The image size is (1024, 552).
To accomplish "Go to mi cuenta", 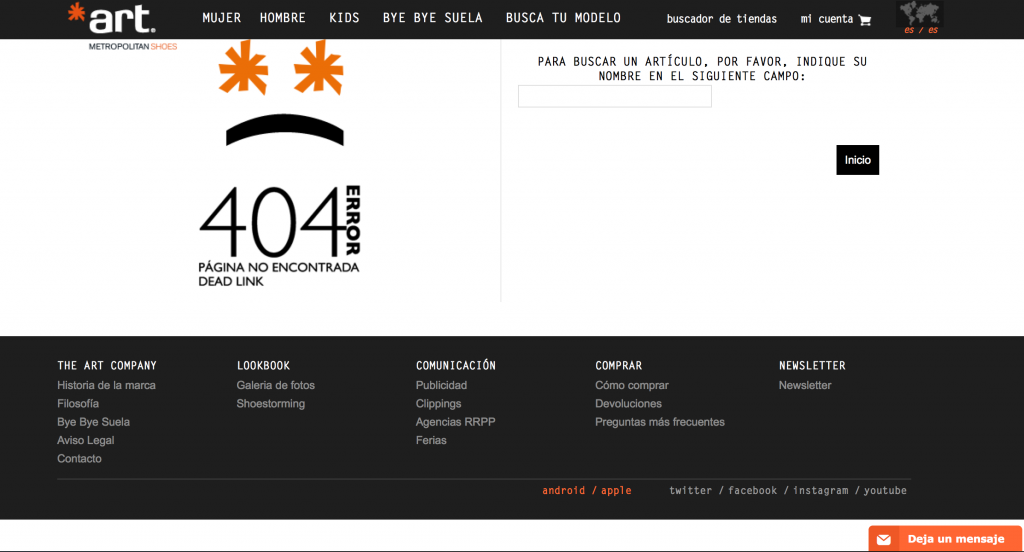I will [826, 19].
